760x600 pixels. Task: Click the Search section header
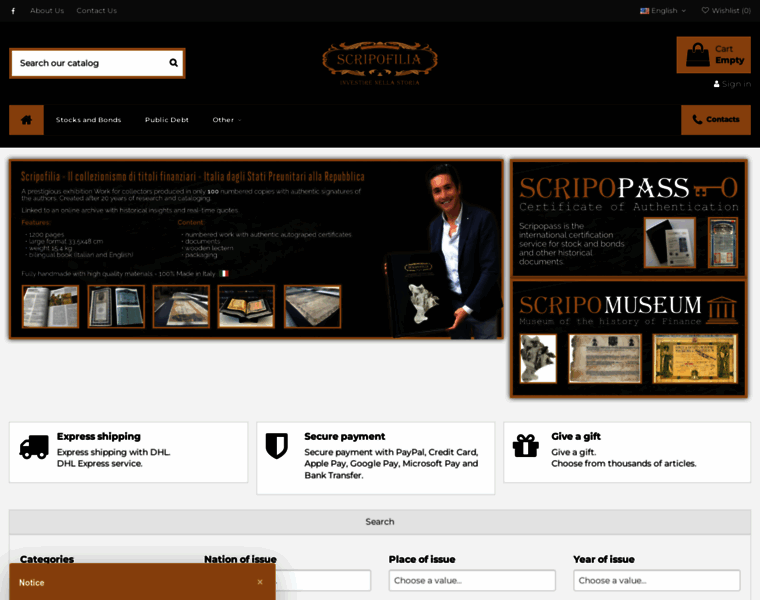[x=380, y=522]
